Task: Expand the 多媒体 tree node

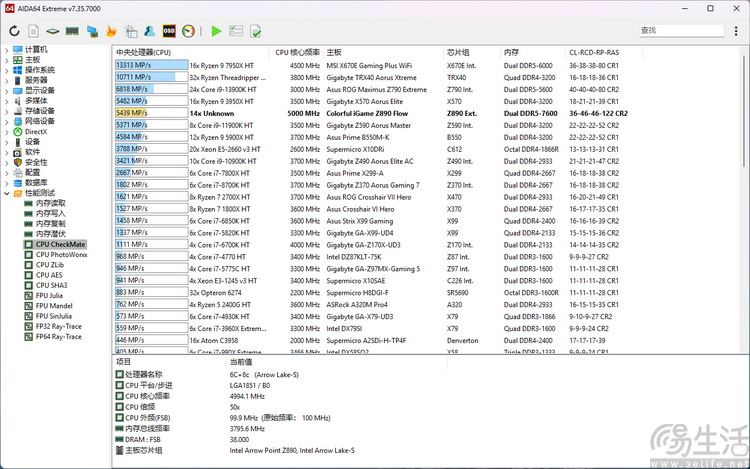Action: coord(7,101)
